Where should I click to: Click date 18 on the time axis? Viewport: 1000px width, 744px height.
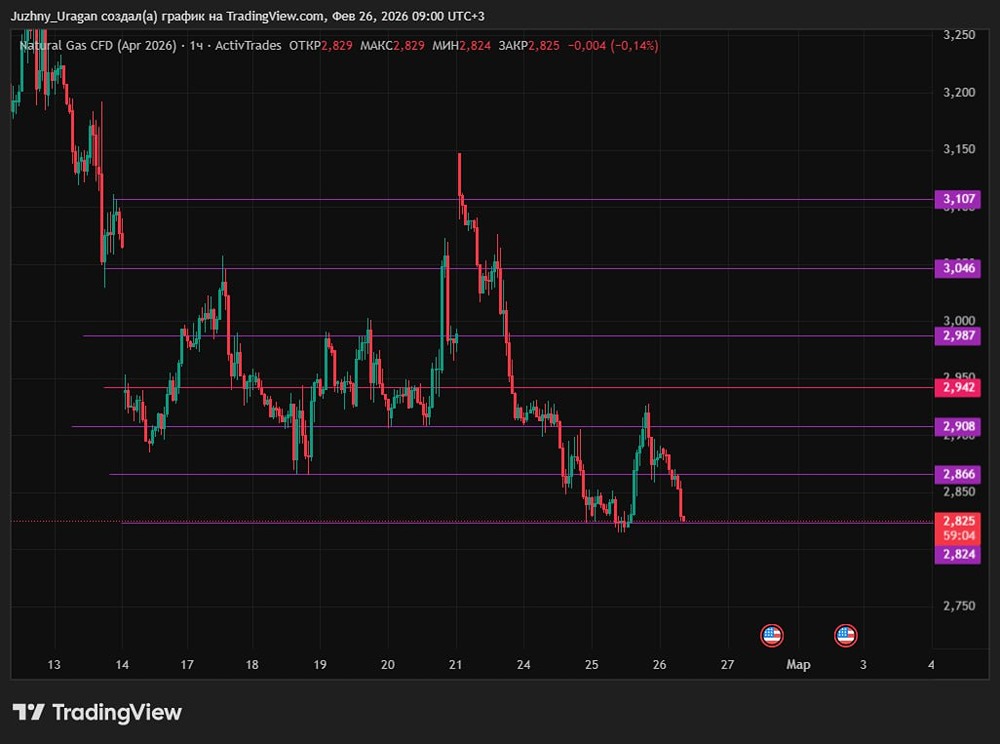[253, 664]
